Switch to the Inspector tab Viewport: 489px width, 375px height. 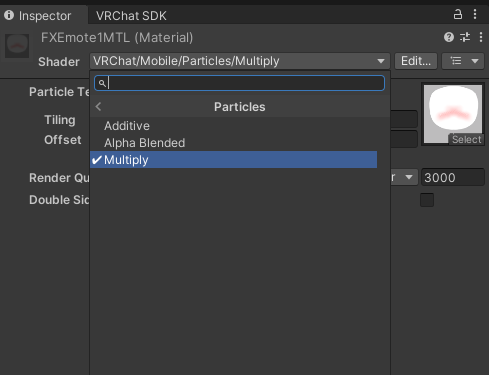[44, 15]
